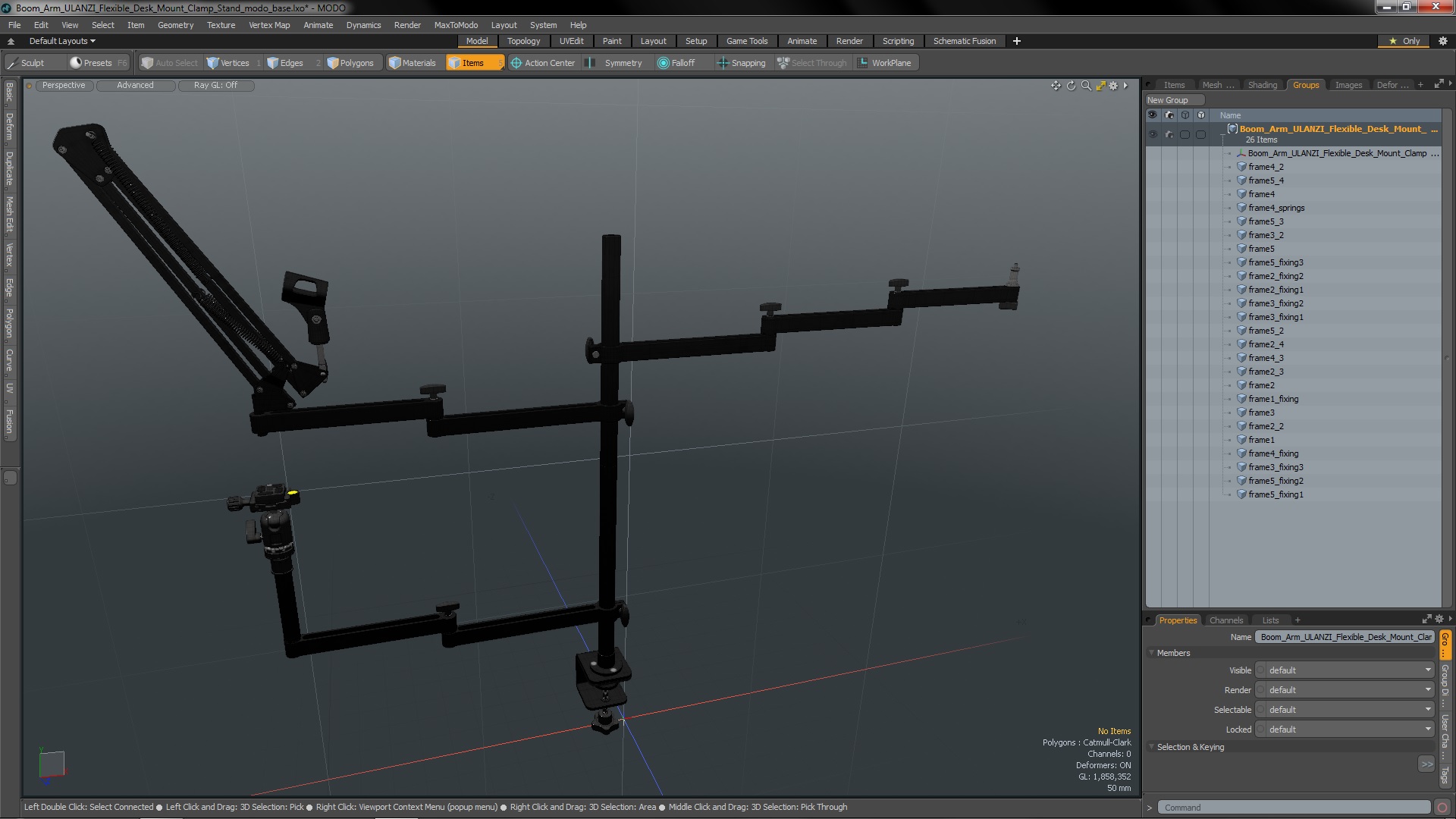The width and height of the screenshot is (1456, 819).
Task: Click the camera render column header
Action: coord(1169,115)
